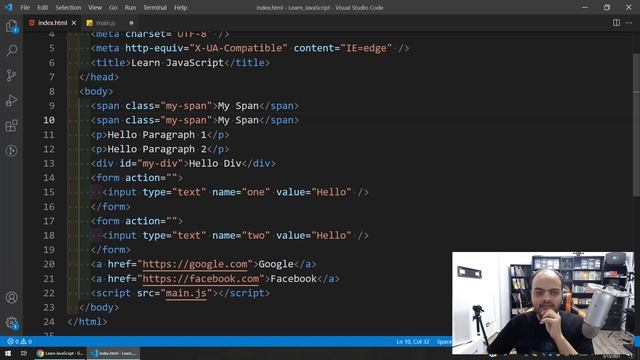
Task: Open the Terminal menu
Action: [155, 7]
